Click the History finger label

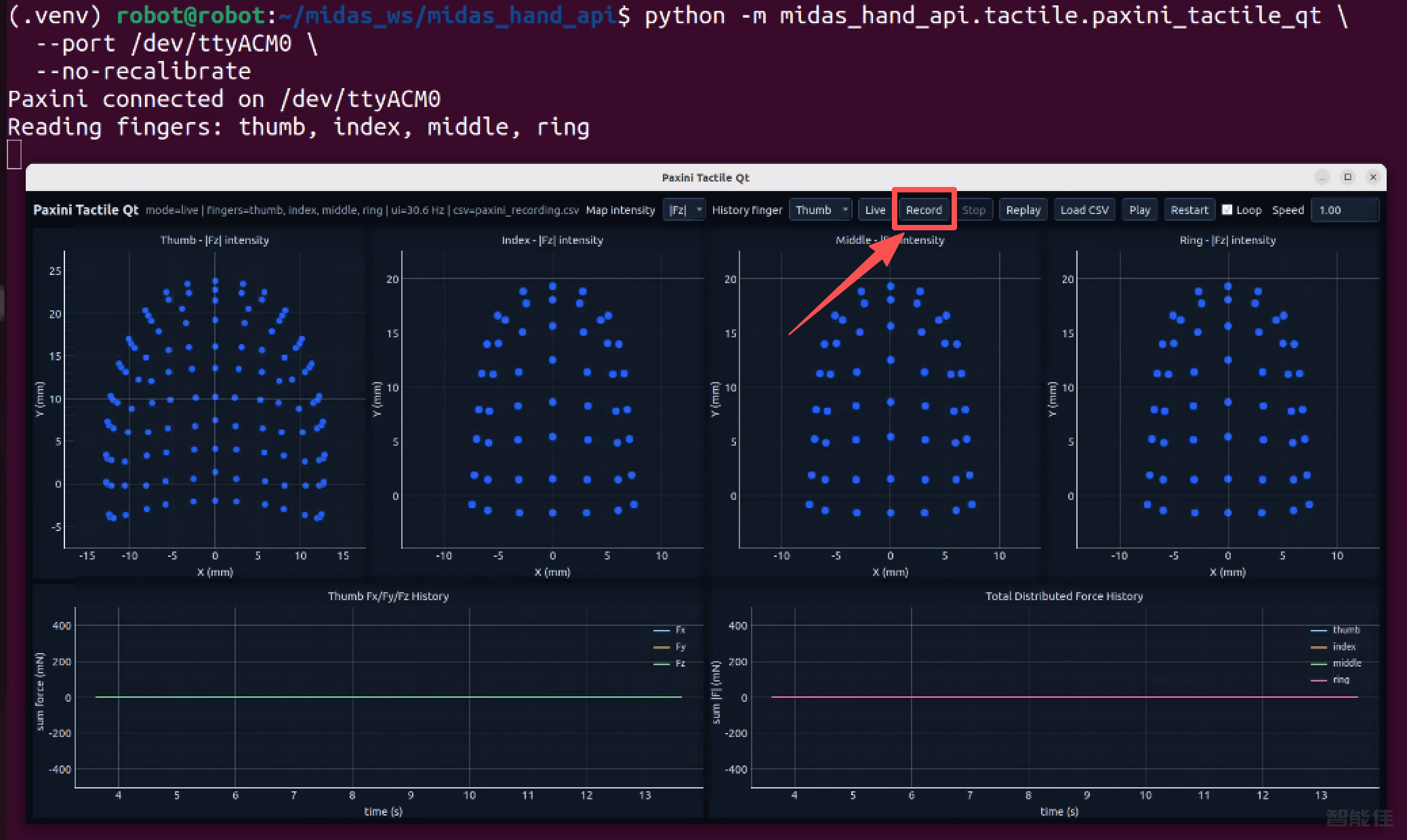click(x=747, y=210)
